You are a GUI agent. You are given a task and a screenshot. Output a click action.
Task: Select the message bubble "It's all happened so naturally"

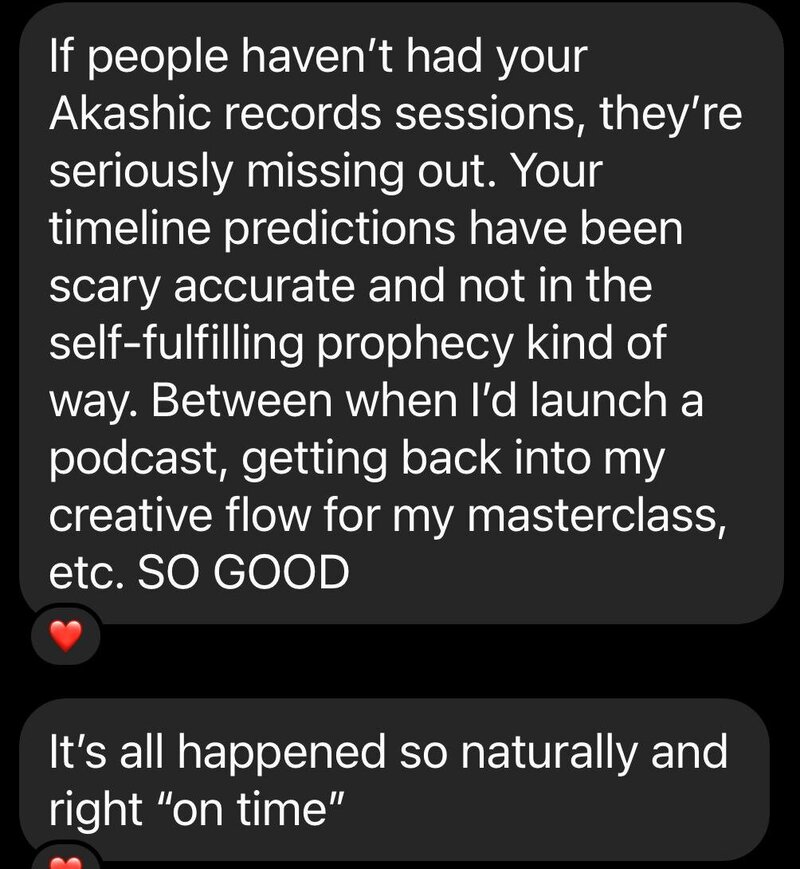(x=394, y=779)
